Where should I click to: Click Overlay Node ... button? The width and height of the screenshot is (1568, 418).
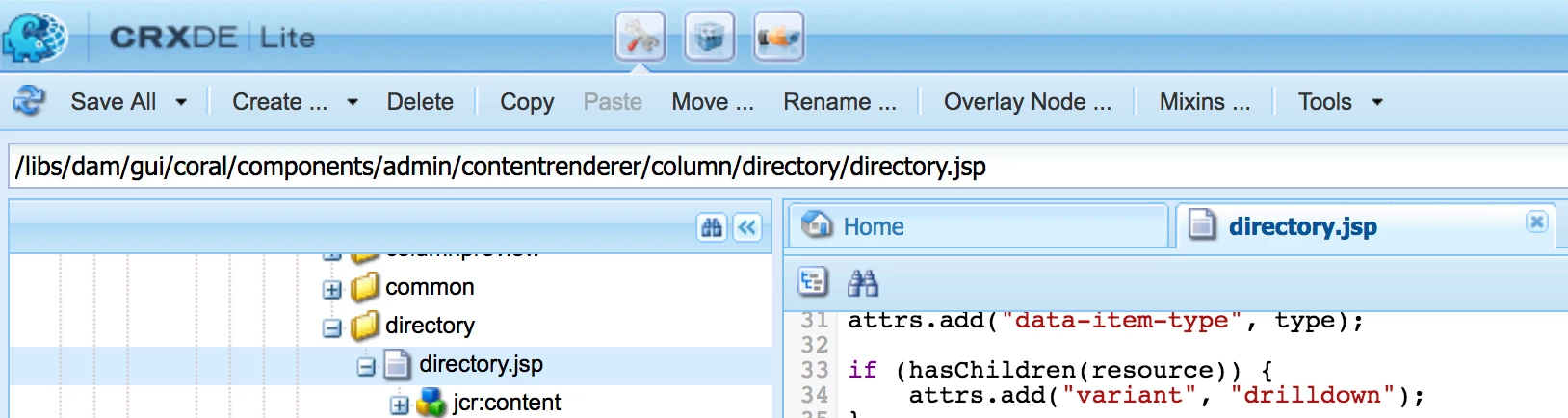tap(1027, 102)
